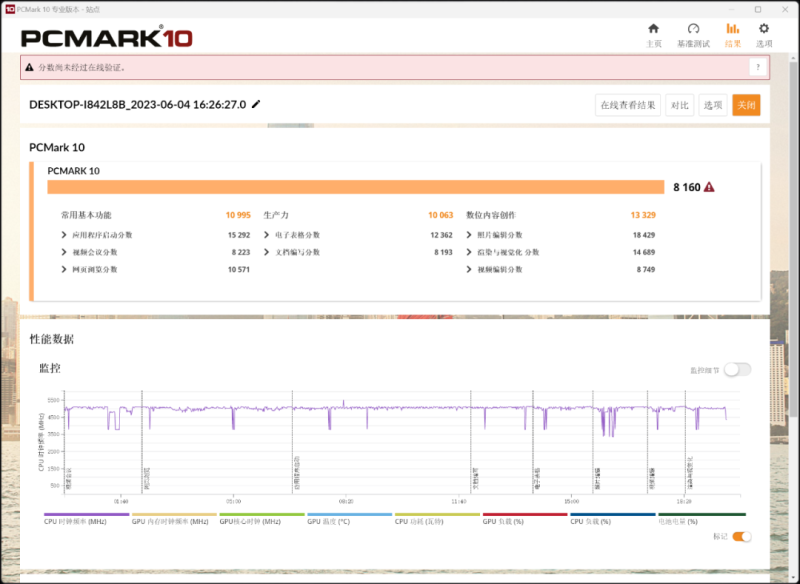800x584 pixels.
Task: Expand the 照片编辑分数 row
Action: click(x=470, y=235)
